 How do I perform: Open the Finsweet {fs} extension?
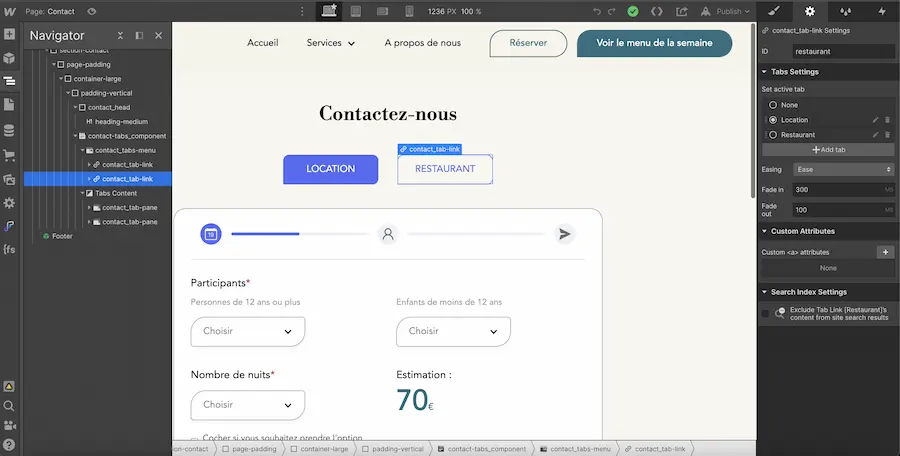tap(9, 249)
